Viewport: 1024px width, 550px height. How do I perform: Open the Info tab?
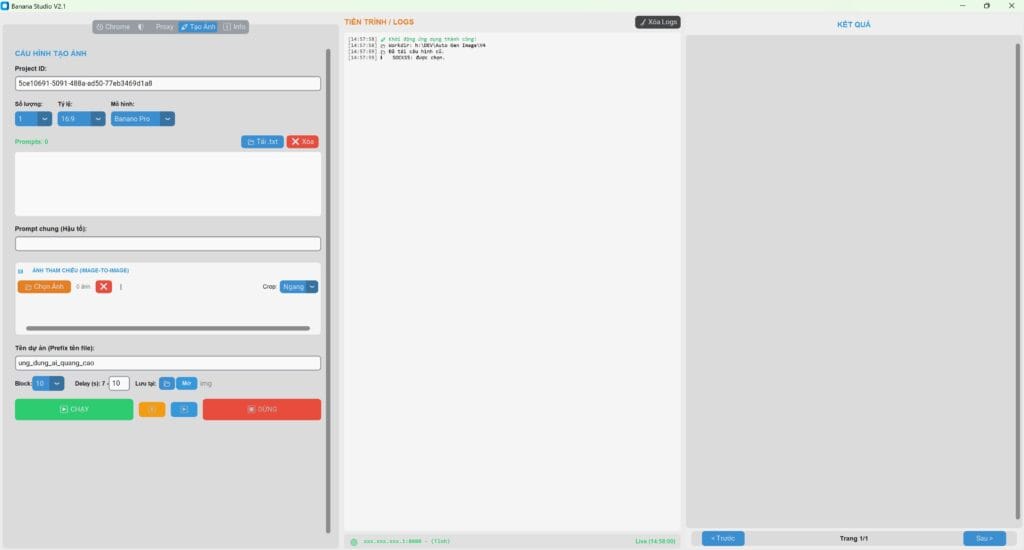click(x=234, y=27)
